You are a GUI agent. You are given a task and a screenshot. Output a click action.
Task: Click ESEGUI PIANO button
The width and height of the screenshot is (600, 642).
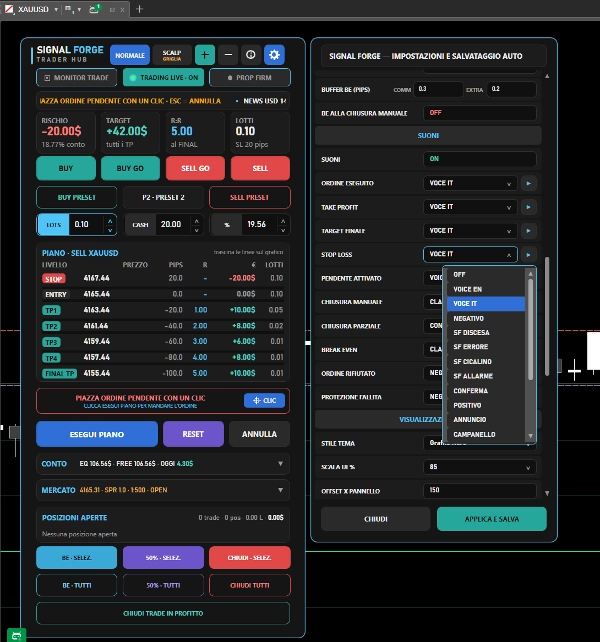click(x=97, y=434)
